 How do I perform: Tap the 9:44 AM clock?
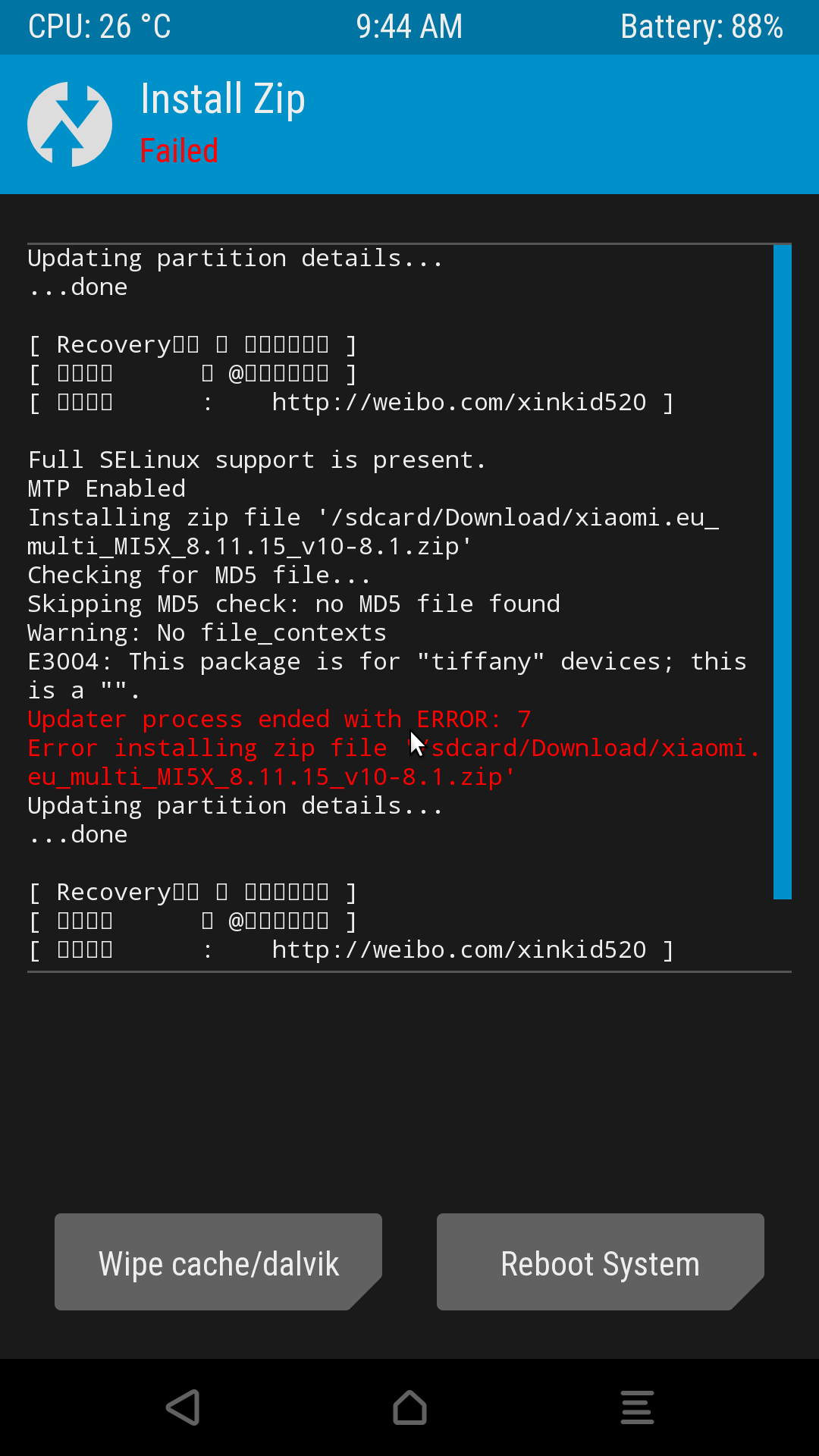pos(409,27)
